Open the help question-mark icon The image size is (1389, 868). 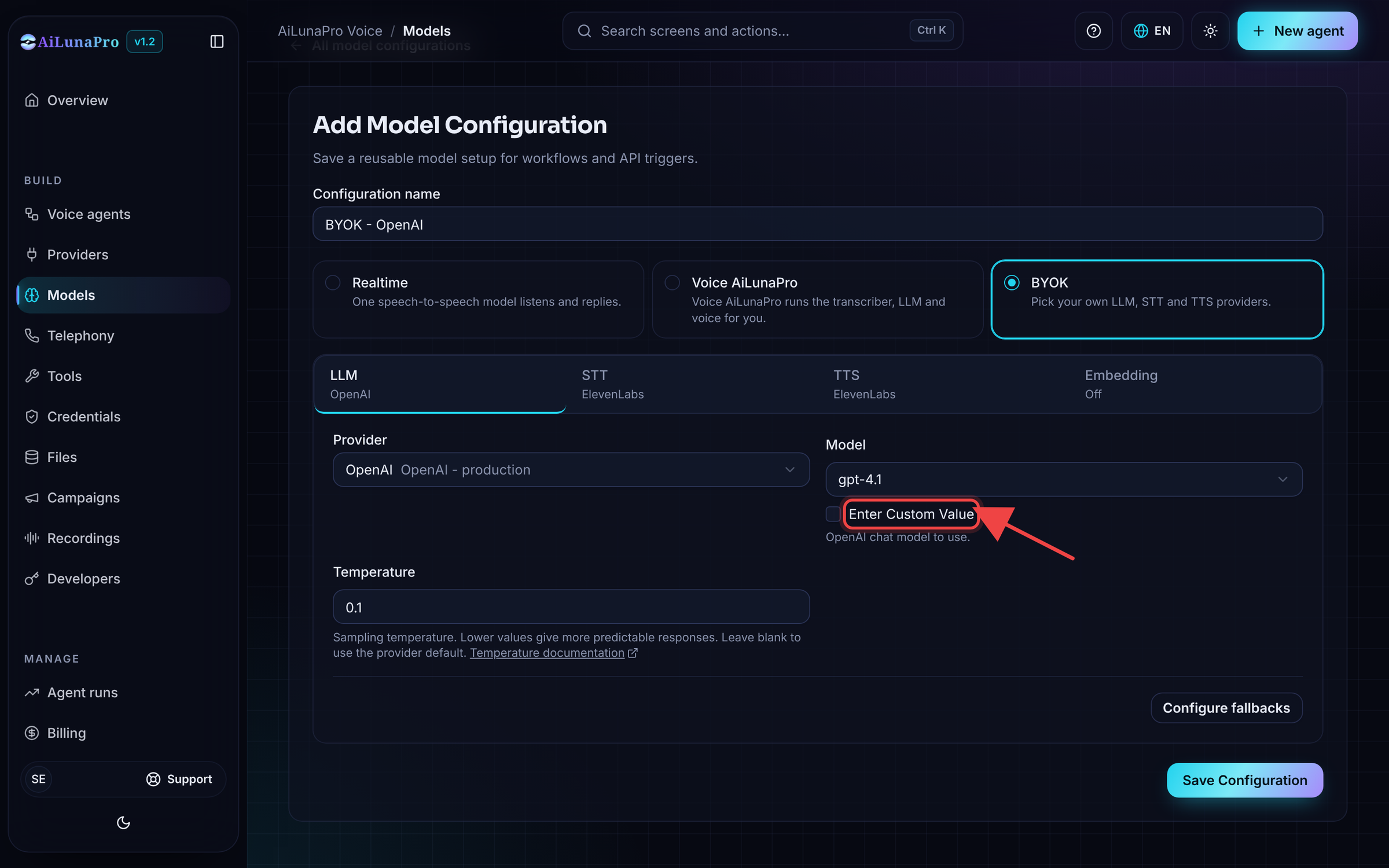pos(1093,31)
